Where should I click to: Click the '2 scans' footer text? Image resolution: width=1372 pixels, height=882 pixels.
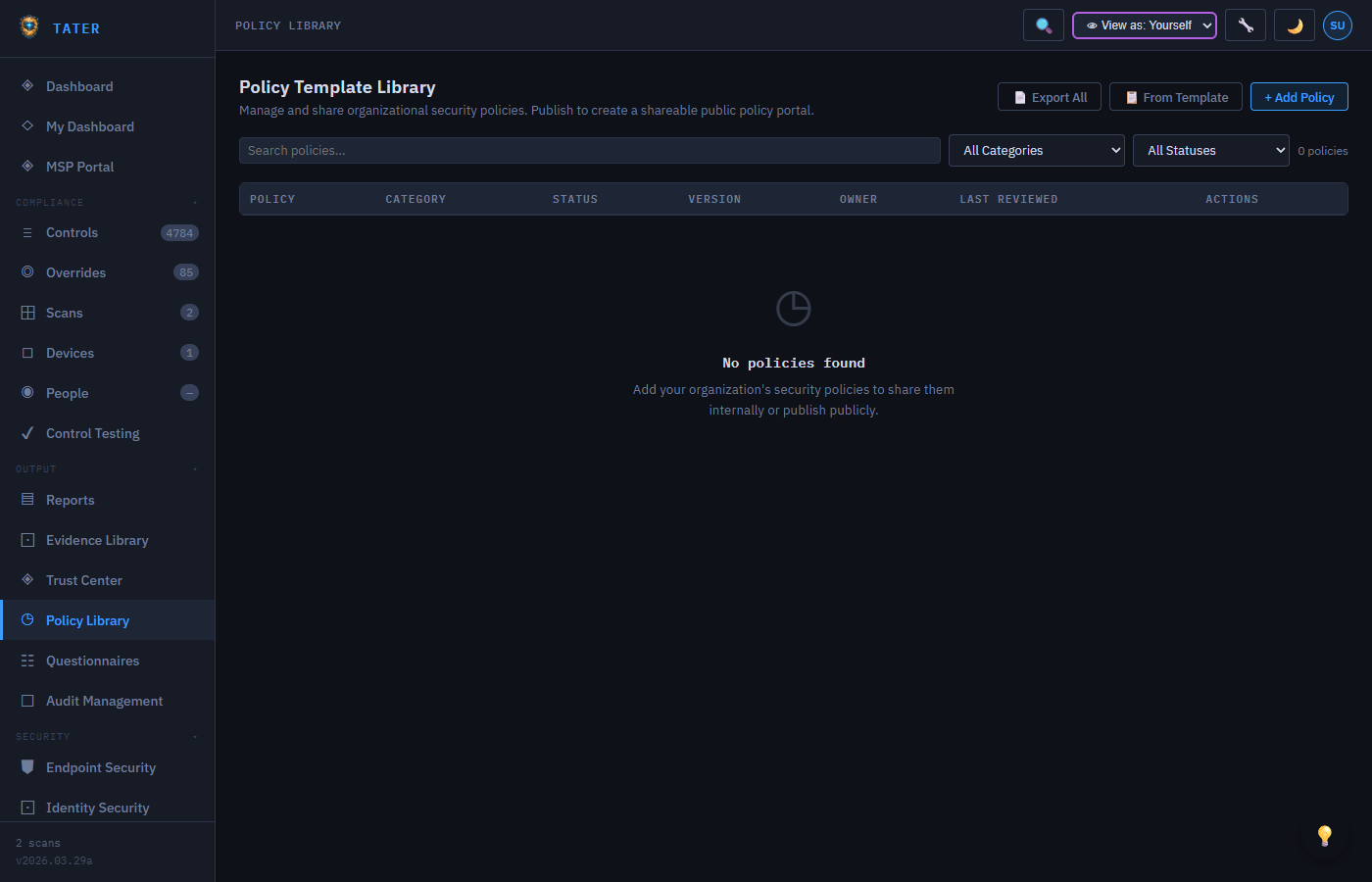(38, 843)
